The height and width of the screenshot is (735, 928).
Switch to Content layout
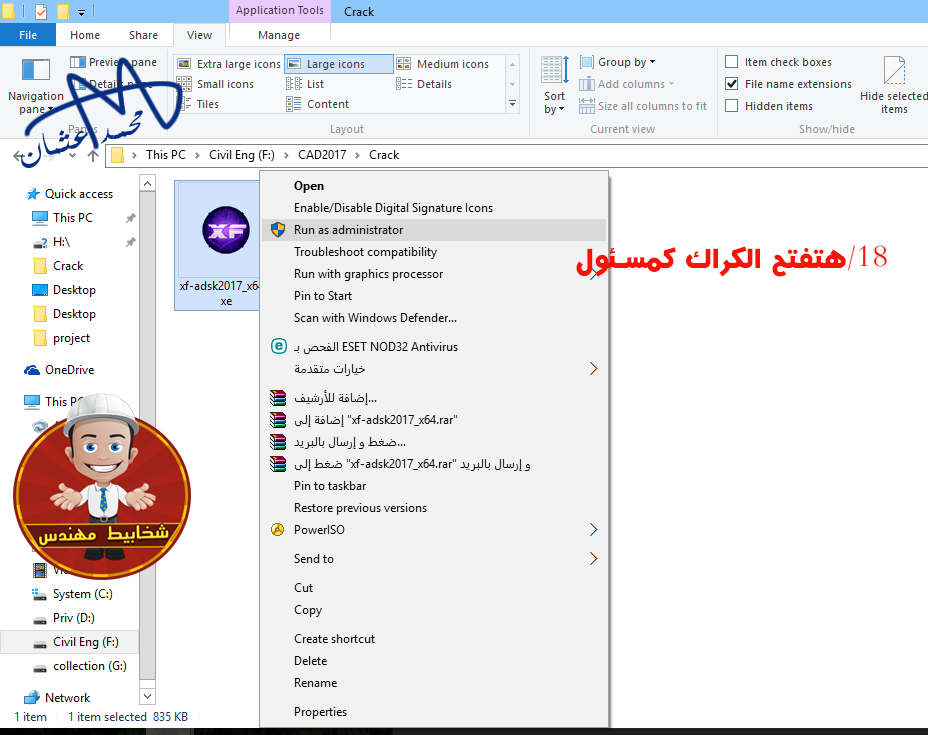coord(318,104)
